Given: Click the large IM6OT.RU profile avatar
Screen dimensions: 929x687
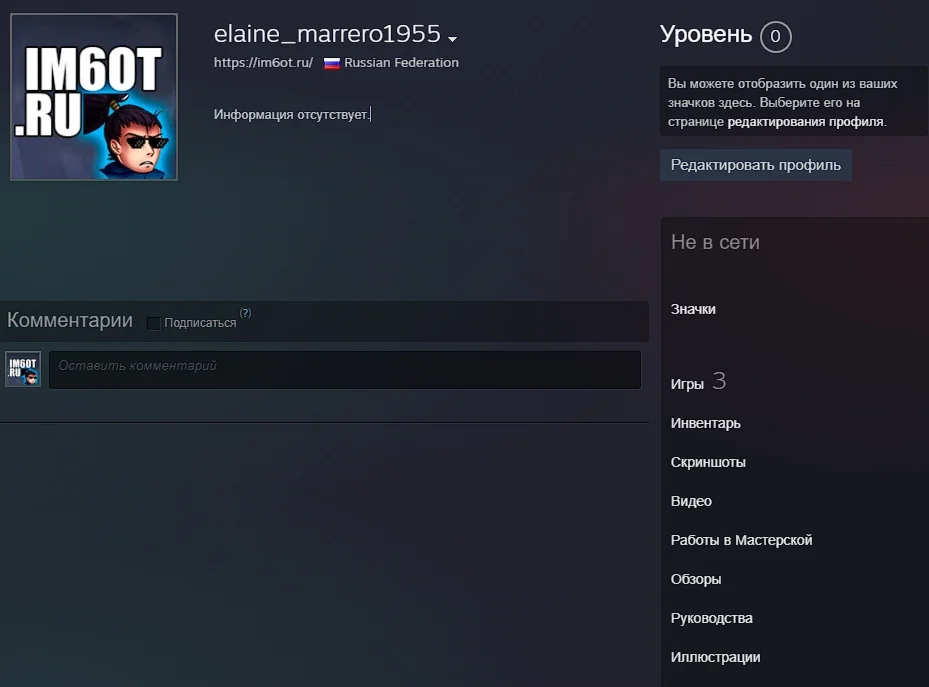Looking at the screenshot, I should [94, 97].
